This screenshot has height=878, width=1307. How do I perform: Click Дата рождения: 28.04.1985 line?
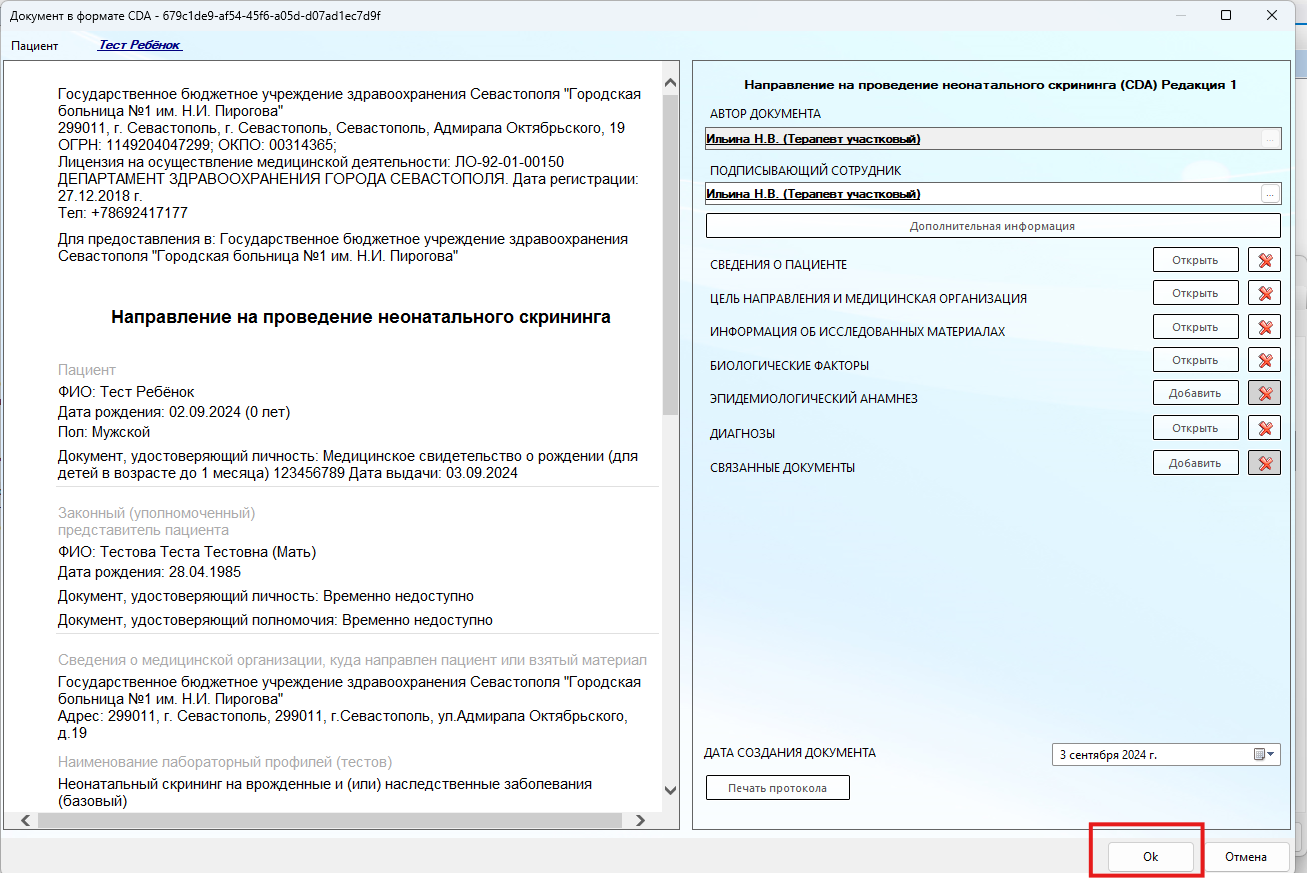(149, 572)
